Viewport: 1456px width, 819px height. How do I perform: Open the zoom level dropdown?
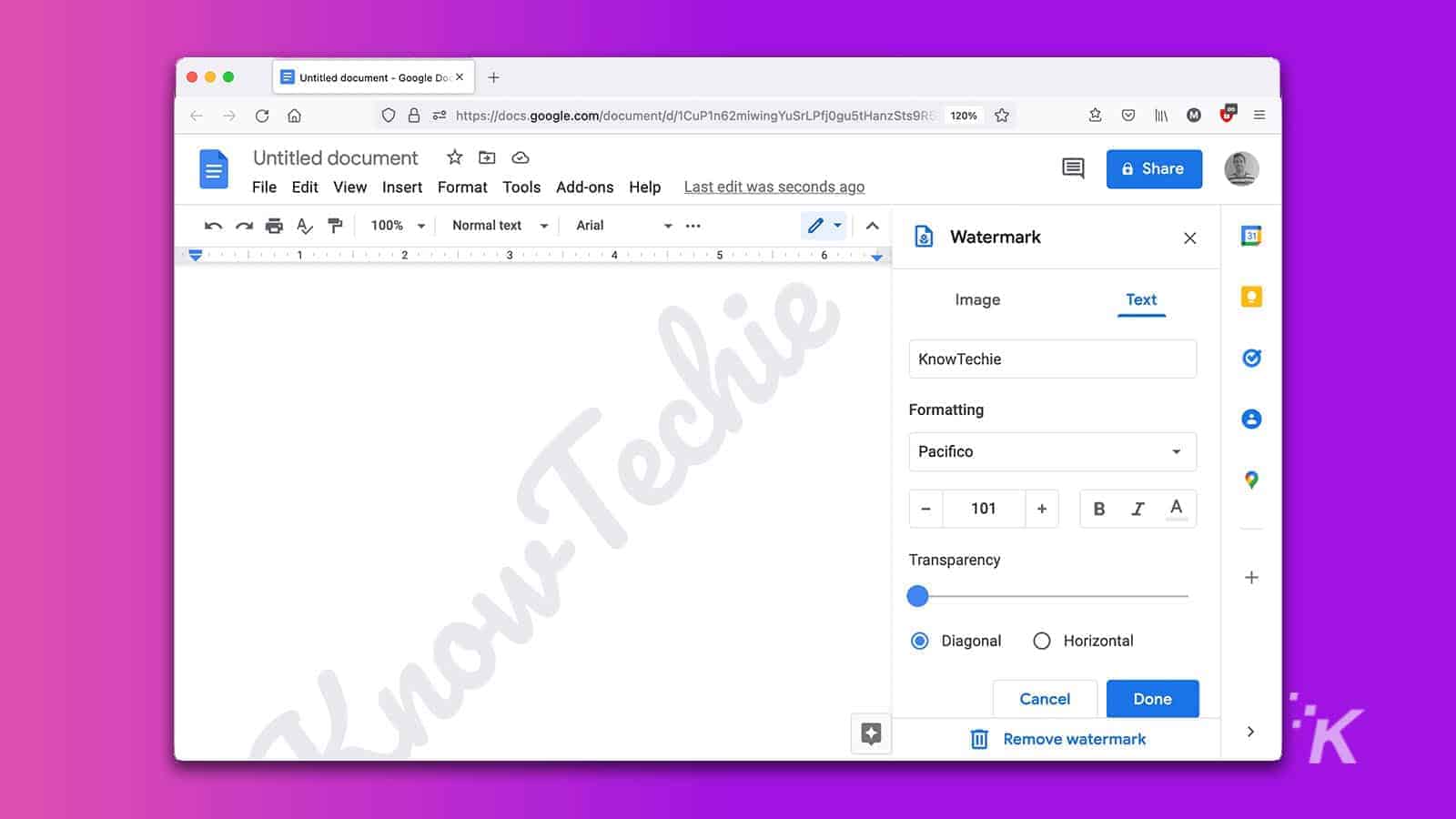coord(396,225)
